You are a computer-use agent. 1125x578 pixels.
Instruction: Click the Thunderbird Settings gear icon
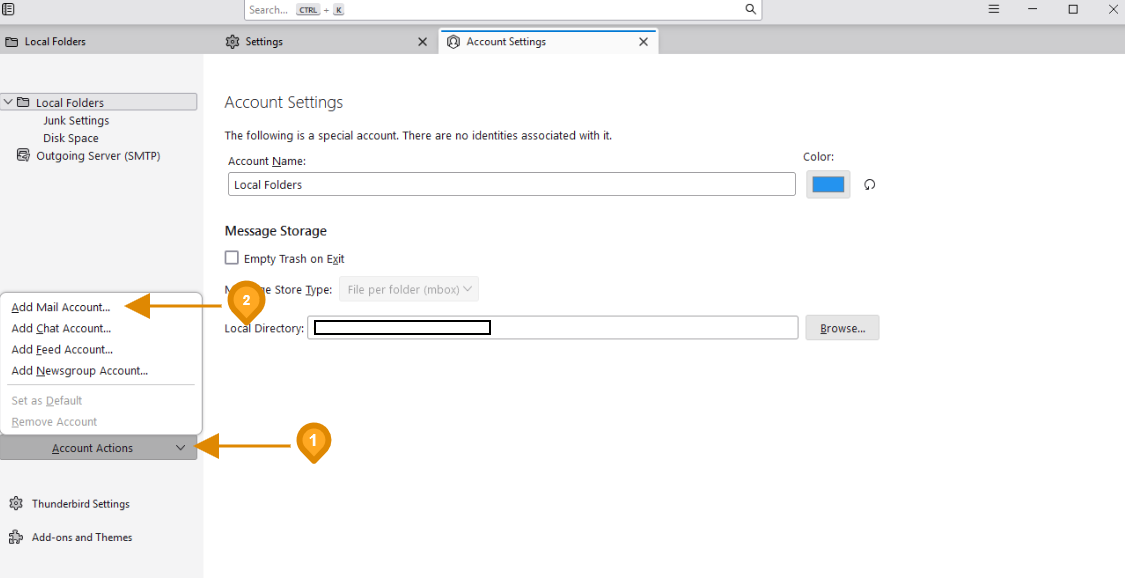pyautogui.click(x=16, y=503)
